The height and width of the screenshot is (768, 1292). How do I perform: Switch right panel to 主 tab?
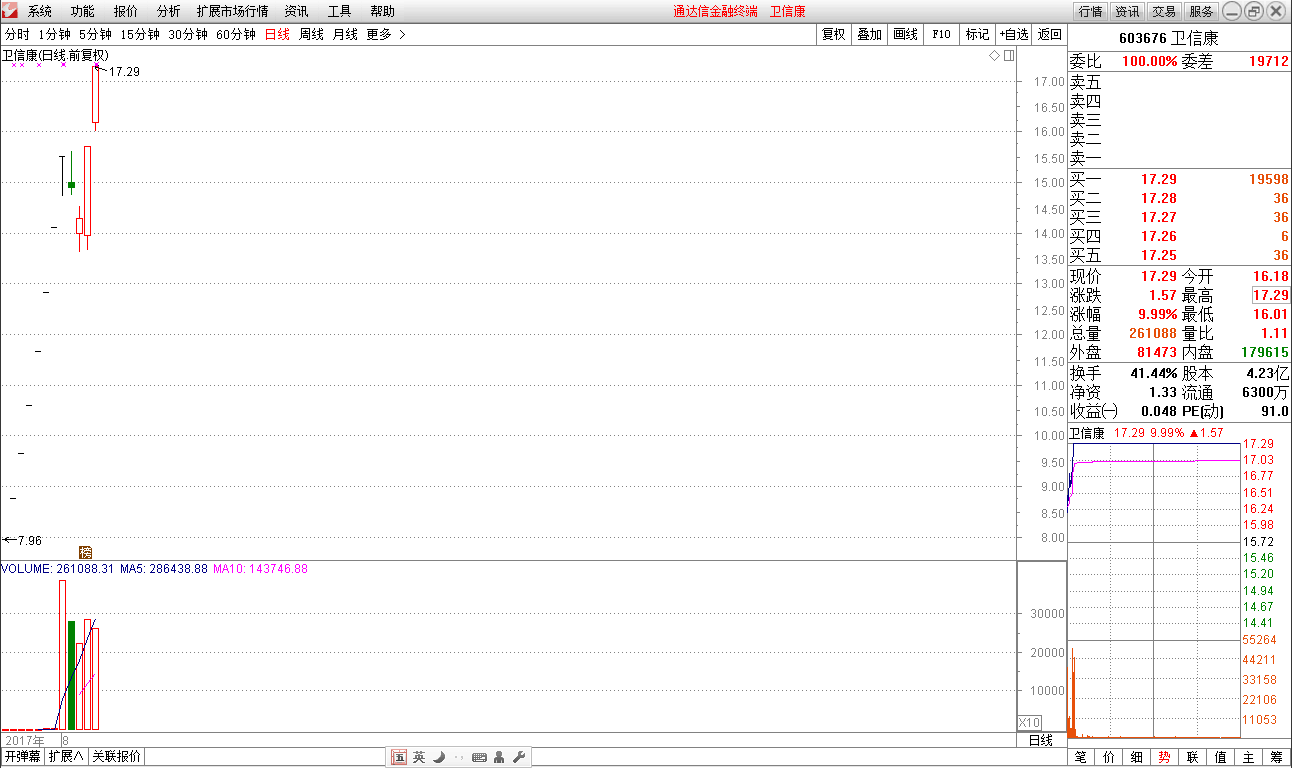tap(1249, 758)
